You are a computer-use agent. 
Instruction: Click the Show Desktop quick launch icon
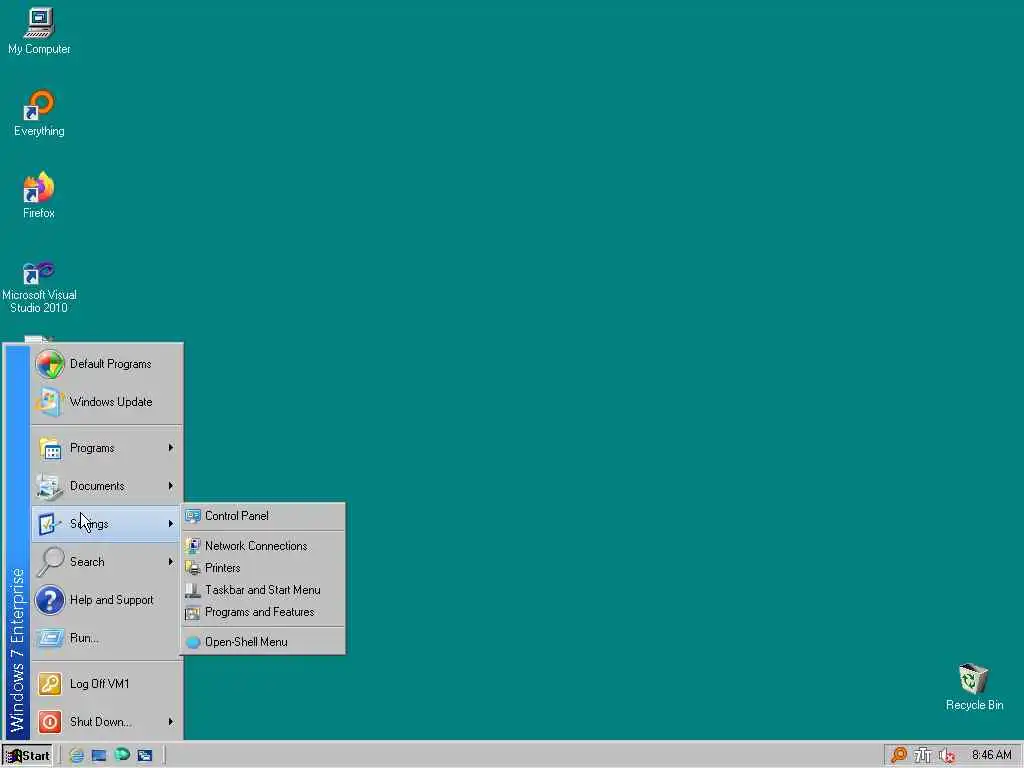click(x=99, y=756)
